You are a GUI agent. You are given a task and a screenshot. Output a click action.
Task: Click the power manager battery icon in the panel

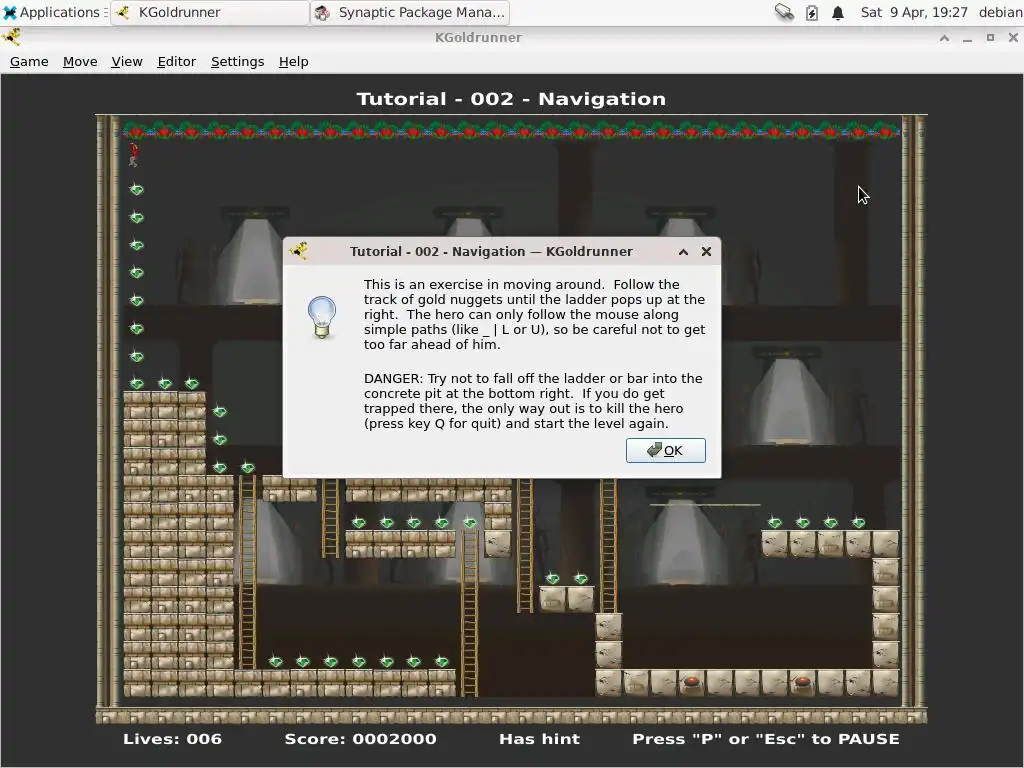[x=811, y=12]
